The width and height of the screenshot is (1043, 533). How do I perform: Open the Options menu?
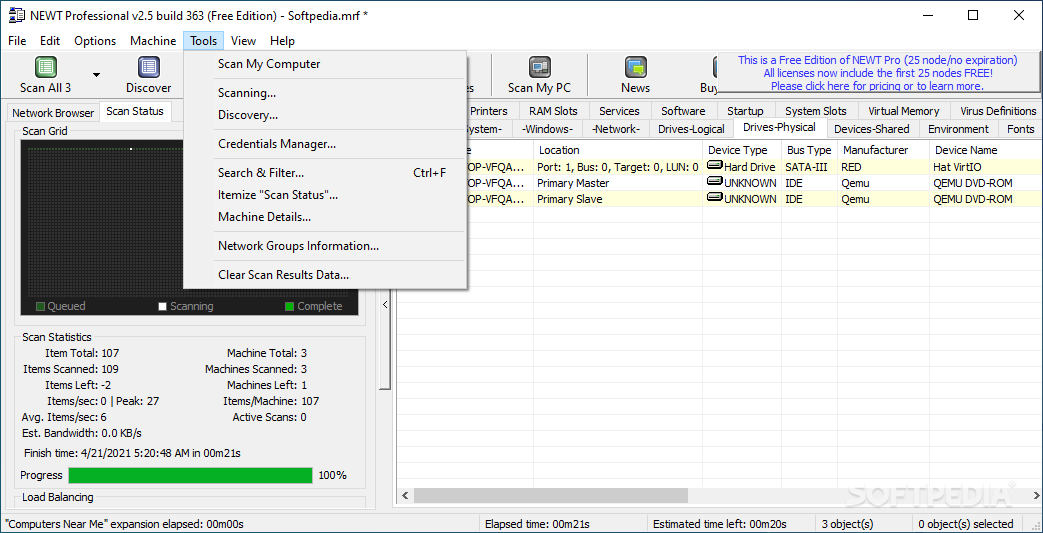point(95,41)
